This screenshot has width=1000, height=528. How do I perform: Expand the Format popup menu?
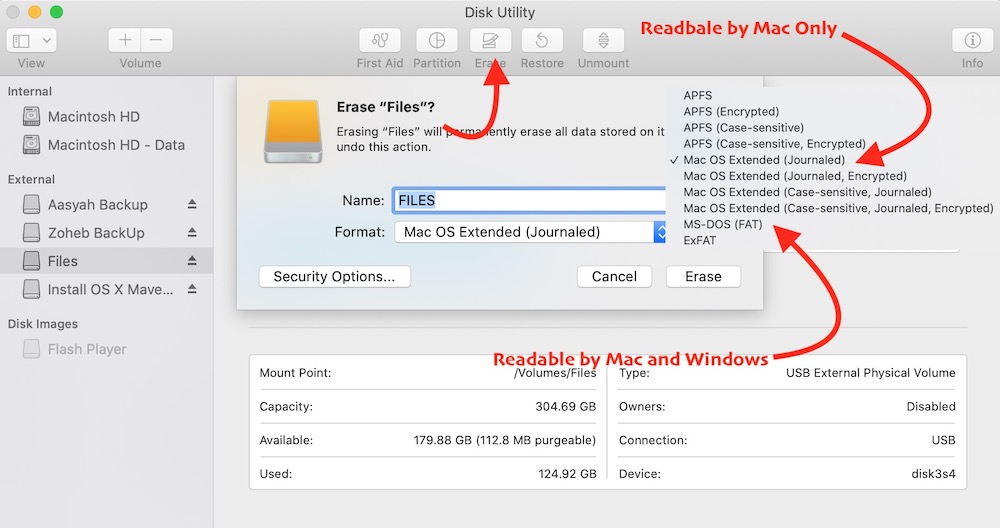tap(530, 232)
